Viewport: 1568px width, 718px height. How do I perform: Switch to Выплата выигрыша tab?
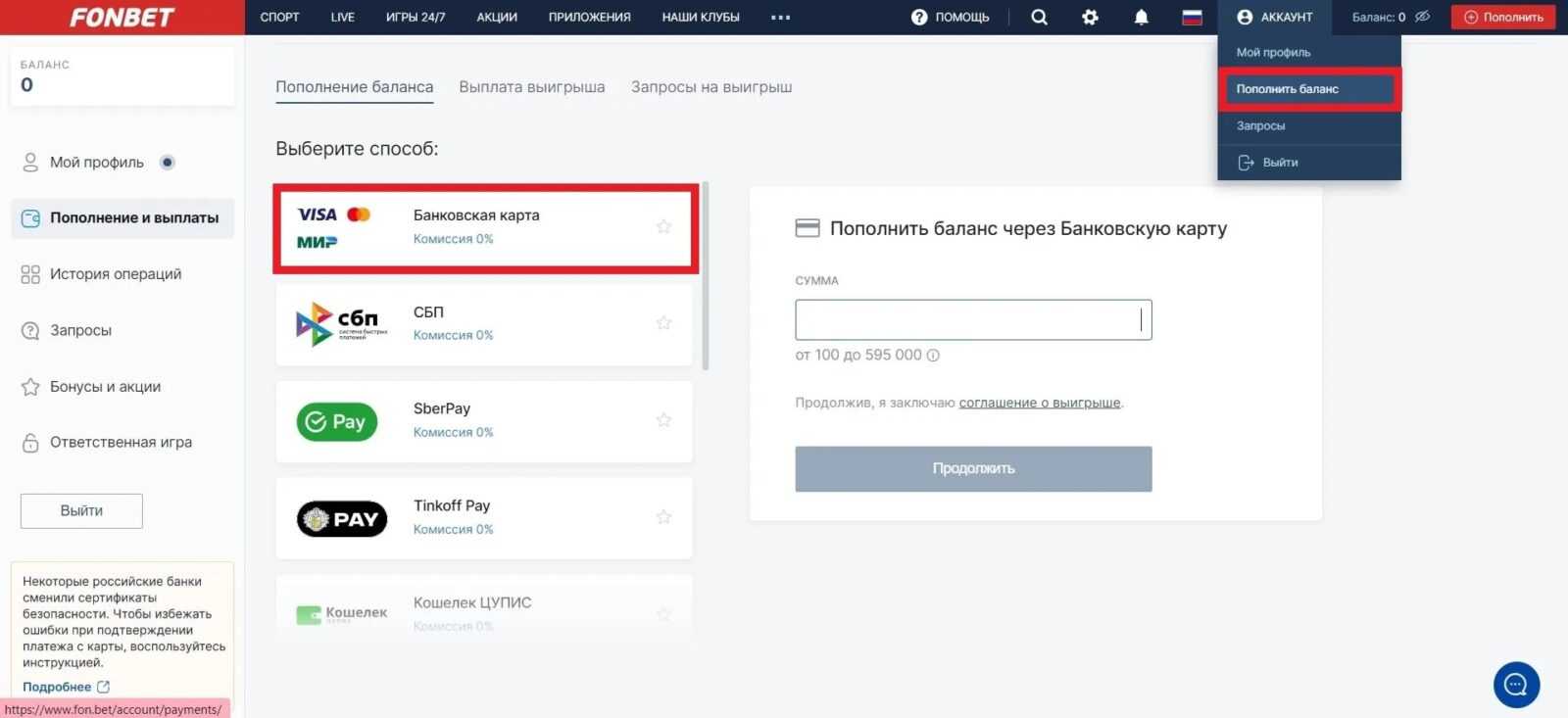532,87
